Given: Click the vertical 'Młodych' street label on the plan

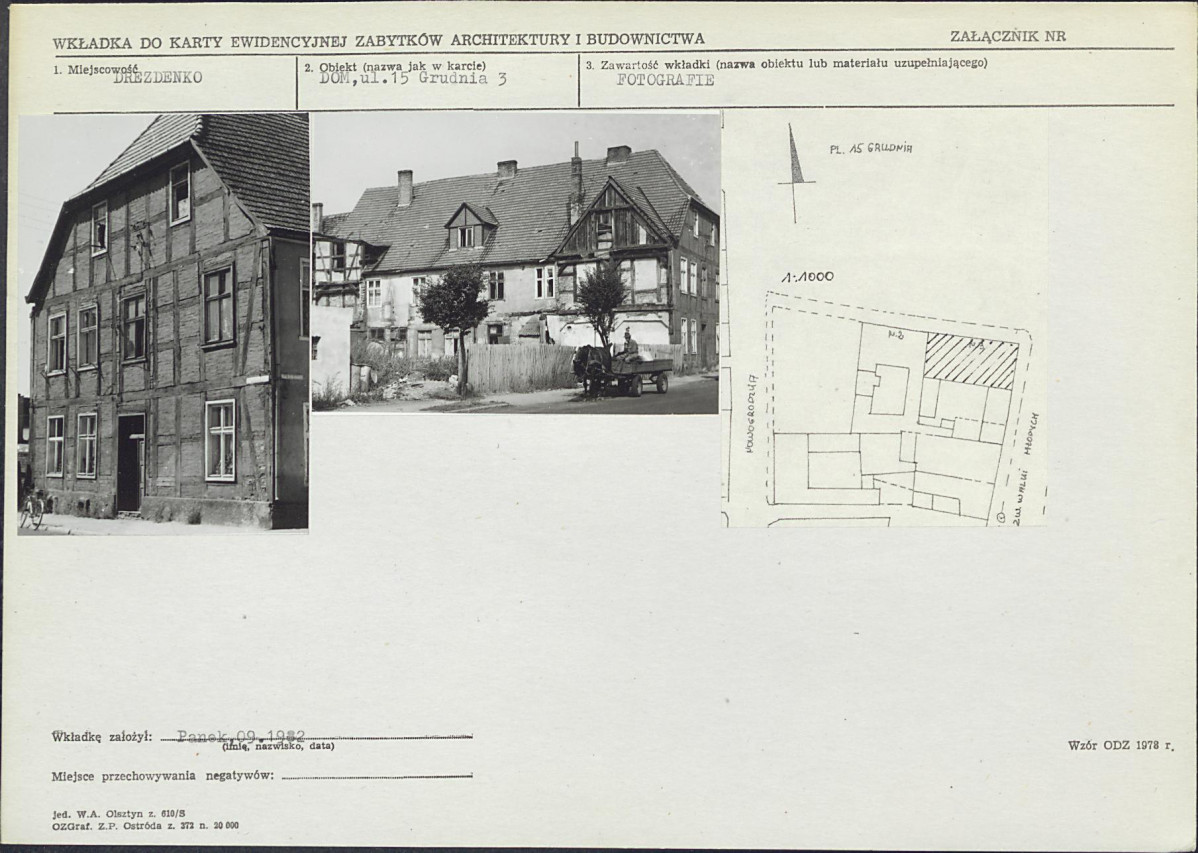Looking at the screenshot, I should pyautogui.click(x=1032, y=433).
